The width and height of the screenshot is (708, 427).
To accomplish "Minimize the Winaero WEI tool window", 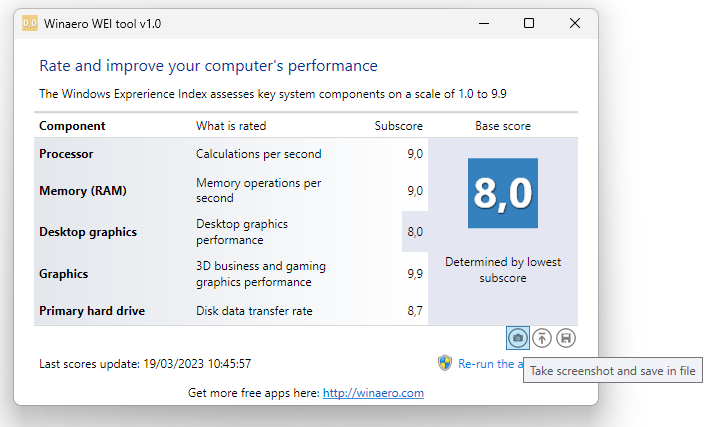I will (483, 23).
